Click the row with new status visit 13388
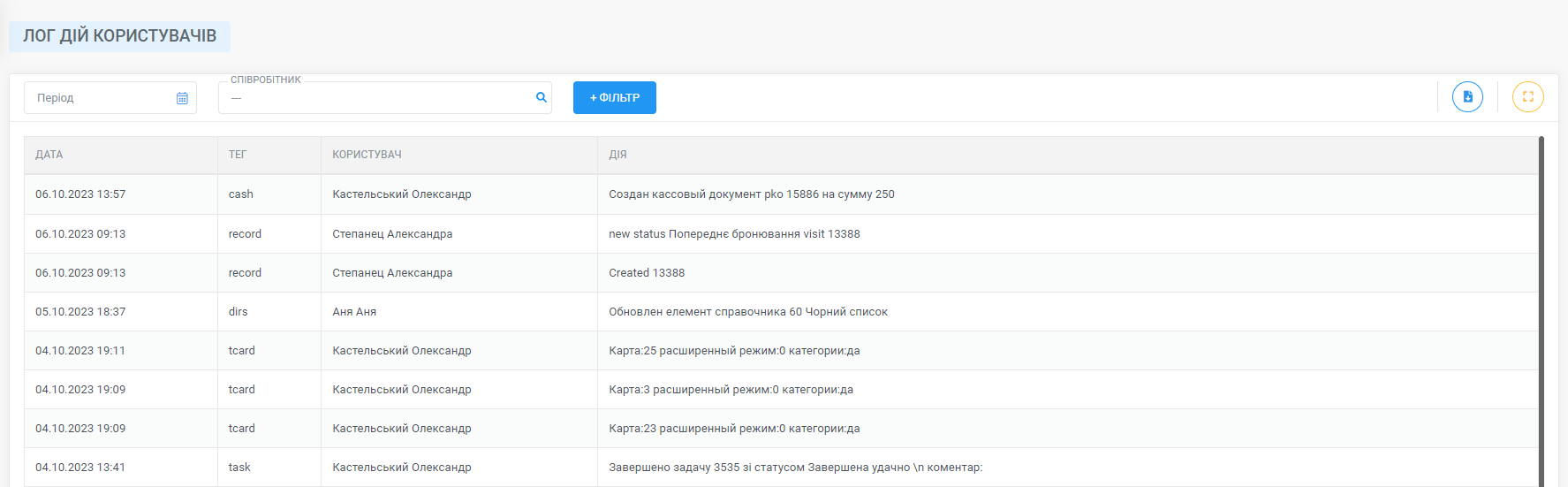The image size is (1568, 487). (x=781, y=234)
